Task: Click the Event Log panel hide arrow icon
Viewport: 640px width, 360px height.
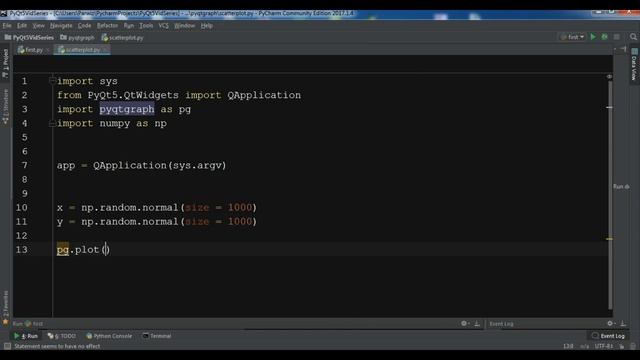Action: click(623, 323)
